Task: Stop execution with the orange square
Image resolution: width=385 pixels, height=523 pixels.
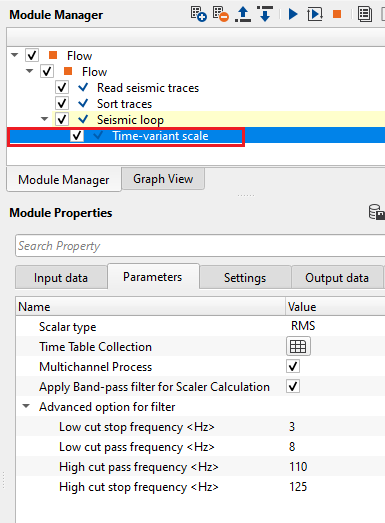Action: point(337,14)
